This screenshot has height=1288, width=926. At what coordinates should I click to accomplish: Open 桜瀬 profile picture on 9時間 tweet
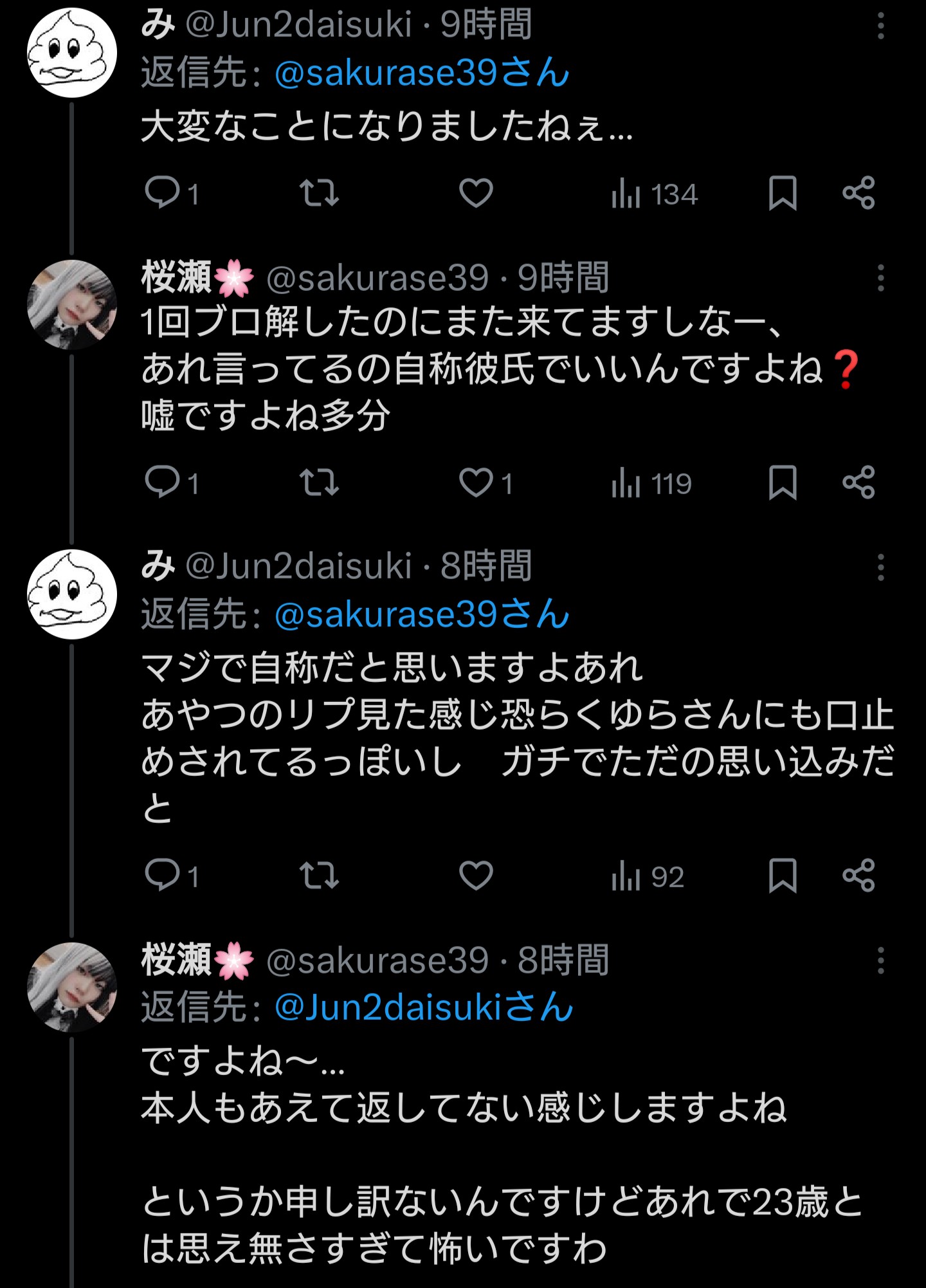tap(72, 304)
